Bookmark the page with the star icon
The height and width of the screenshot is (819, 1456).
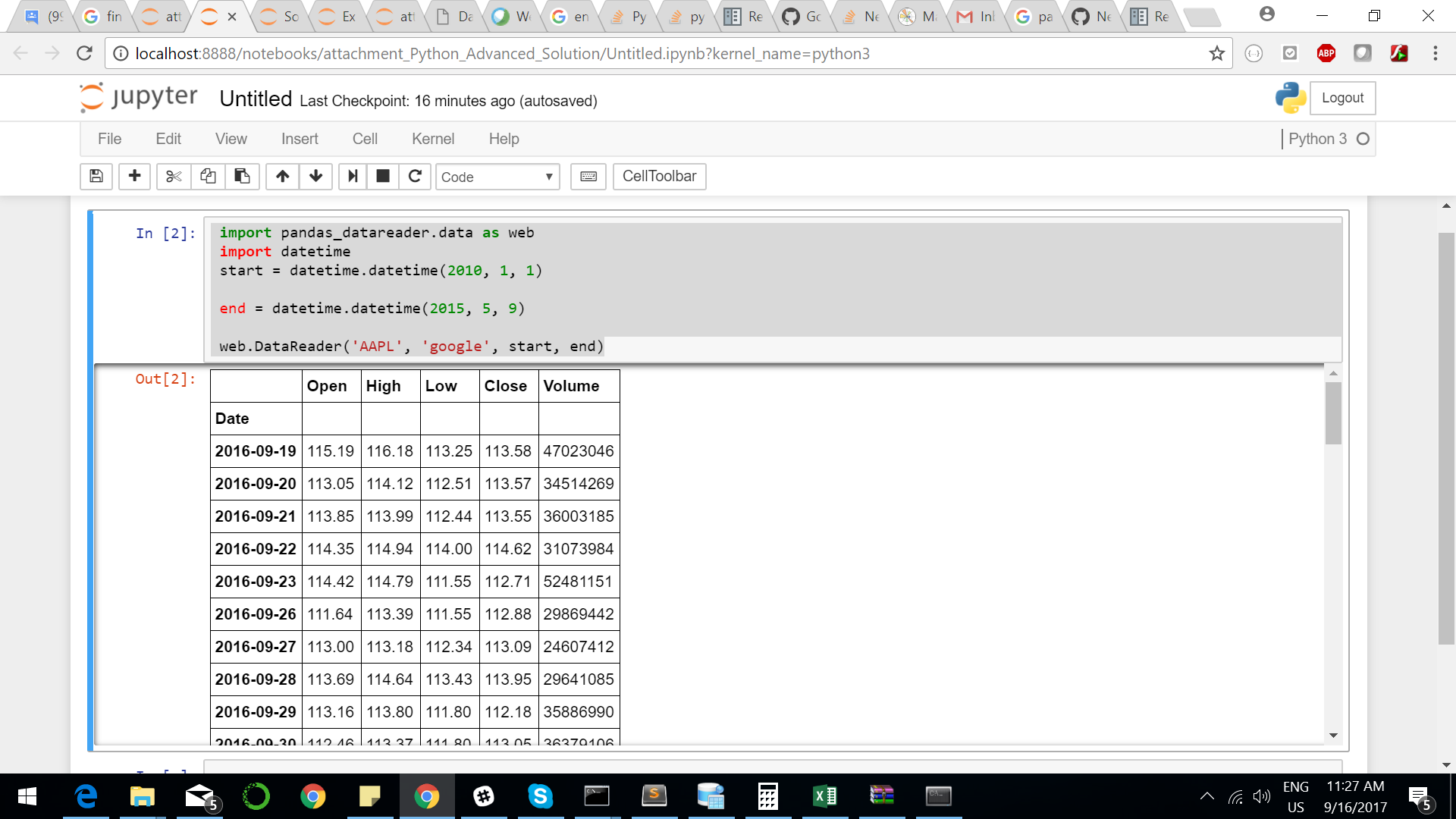point(1217,53)
